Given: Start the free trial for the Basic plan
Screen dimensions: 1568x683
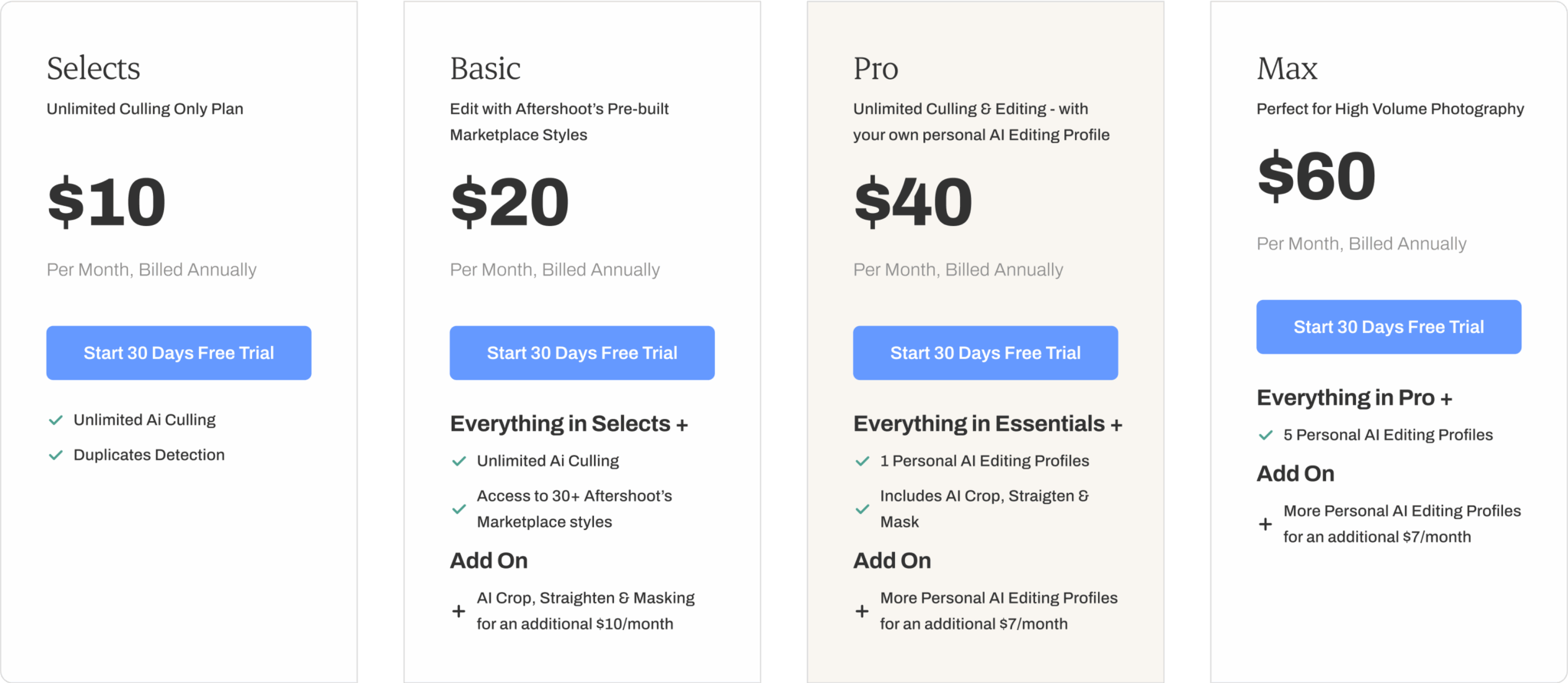Looking at the screenshot, I should pos(582,353).
